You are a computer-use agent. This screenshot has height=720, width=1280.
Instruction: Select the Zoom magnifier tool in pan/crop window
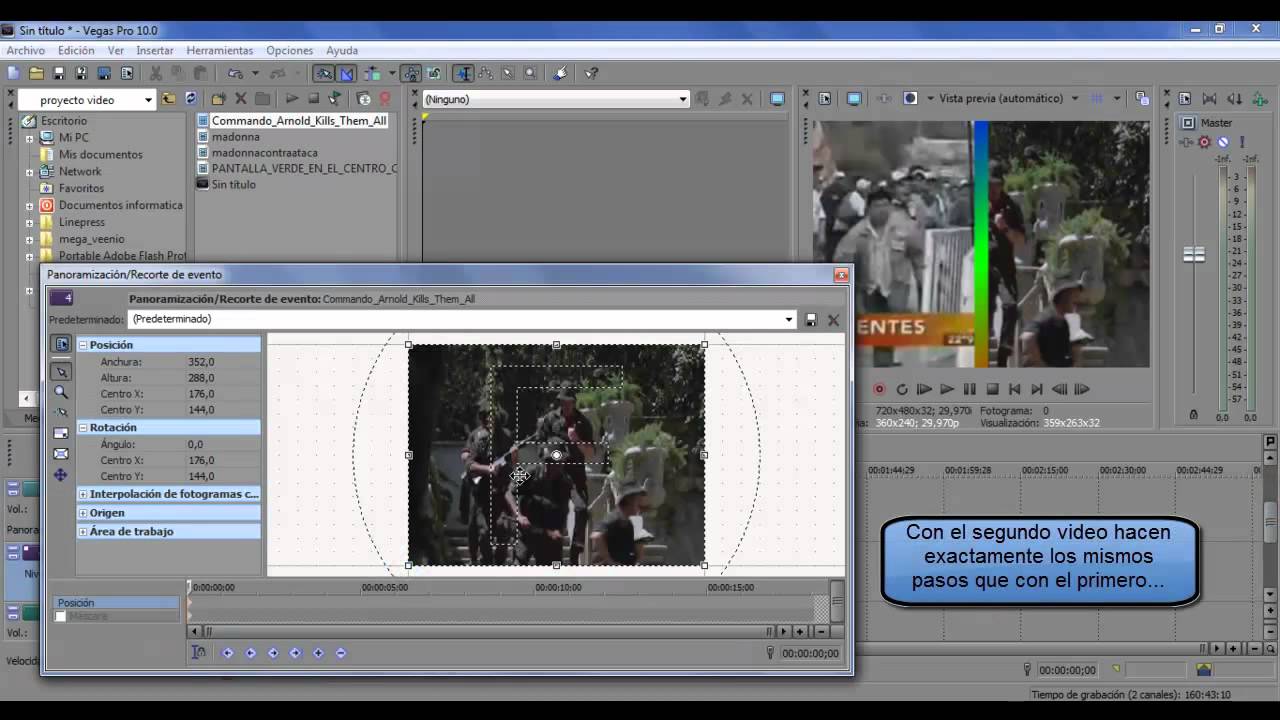61,392
